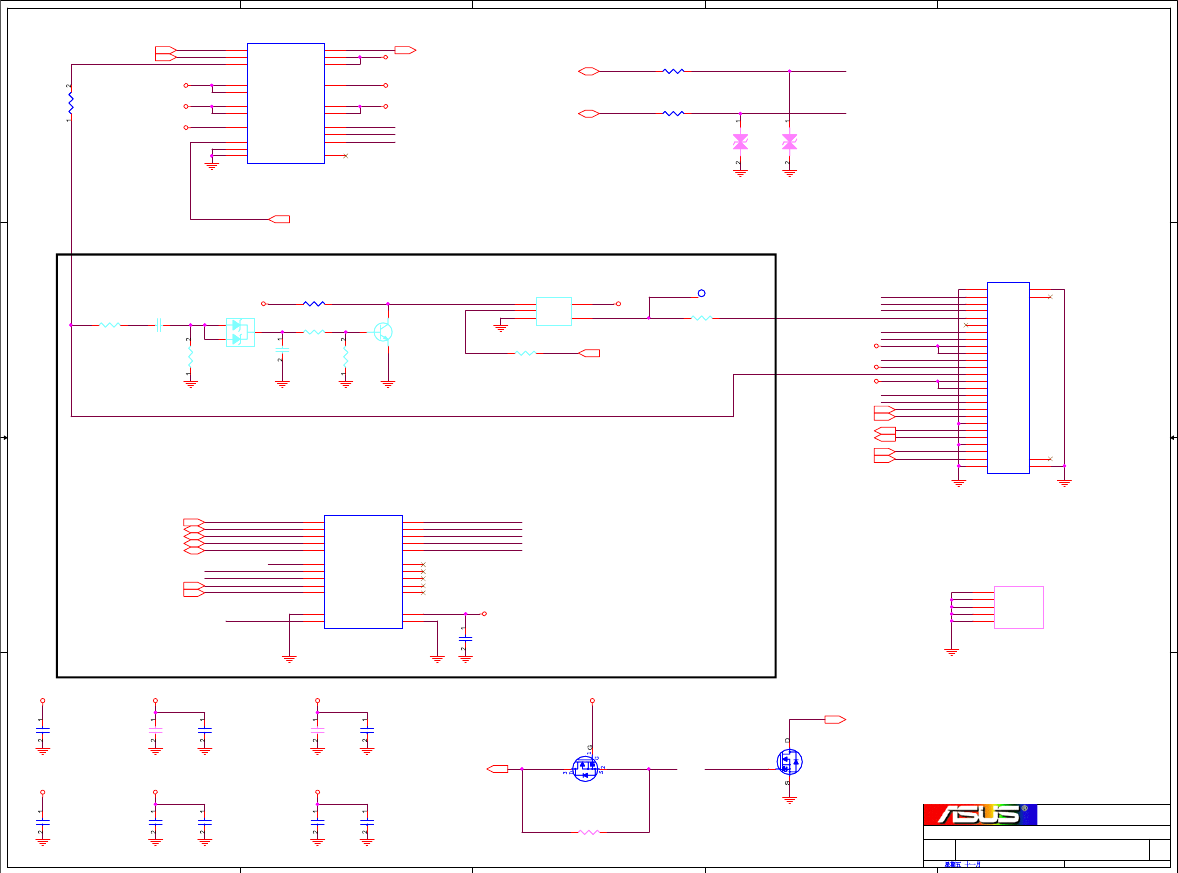Click the left pink TVS diode symbol
The width and height of the screenshot is (1178, 873).
coord(740,141)
